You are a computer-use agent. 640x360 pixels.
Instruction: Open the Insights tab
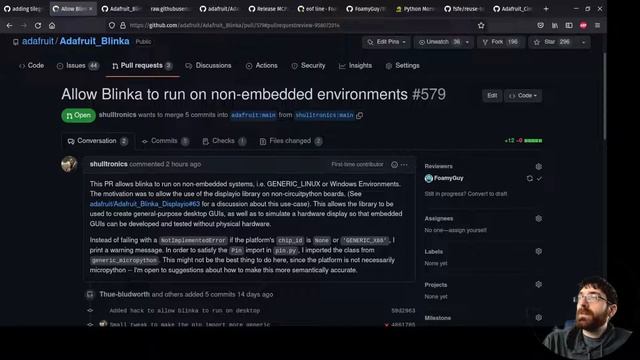coord(356,66)
